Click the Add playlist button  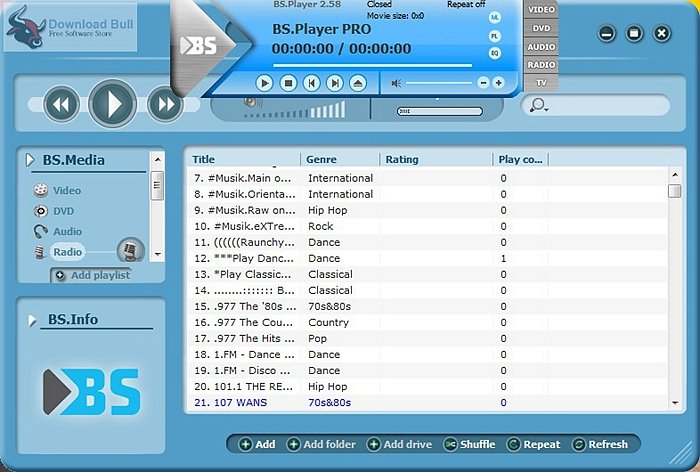point(92,275)
